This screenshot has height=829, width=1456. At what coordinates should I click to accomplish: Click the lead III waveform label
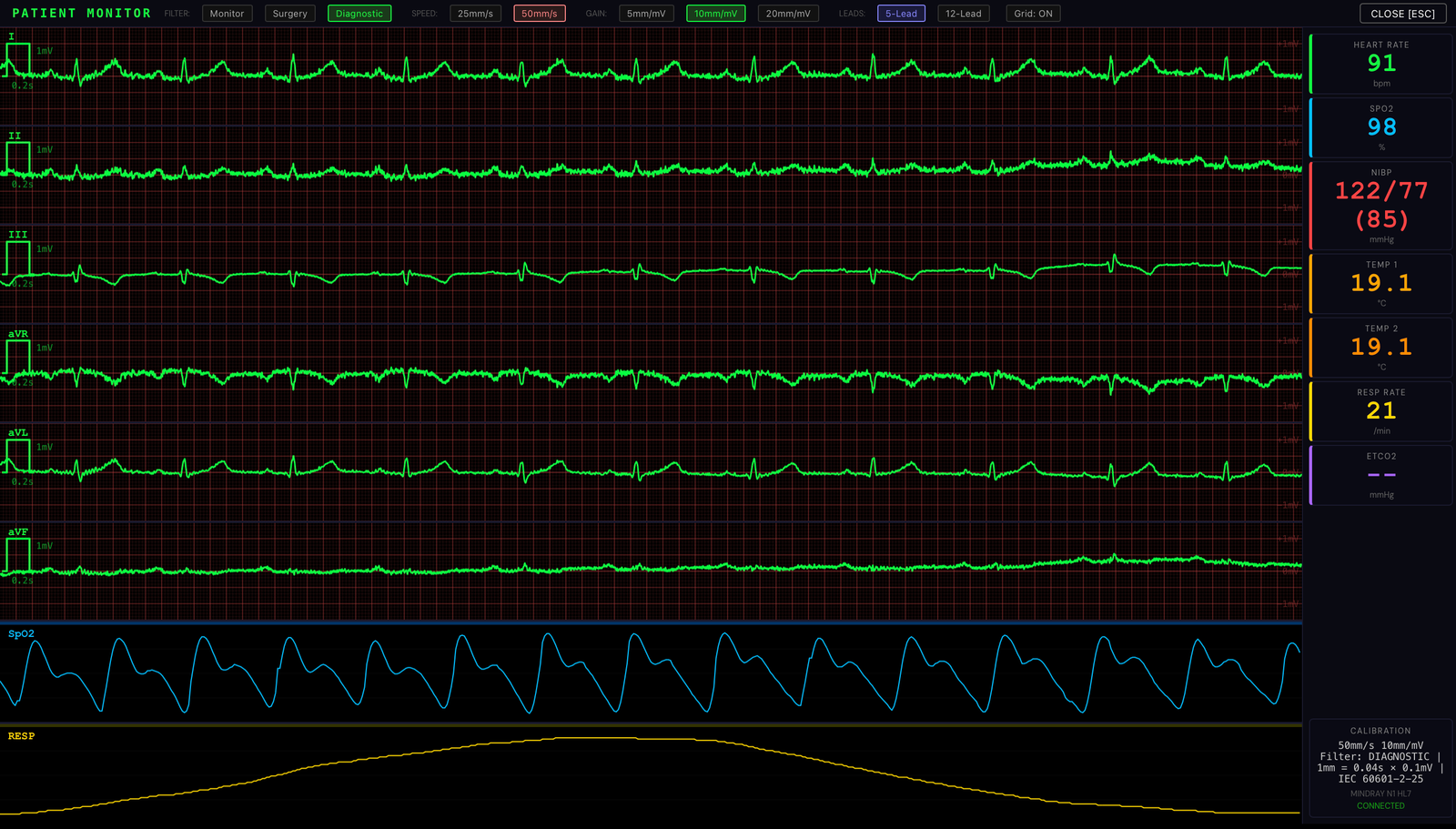[18, 235]
